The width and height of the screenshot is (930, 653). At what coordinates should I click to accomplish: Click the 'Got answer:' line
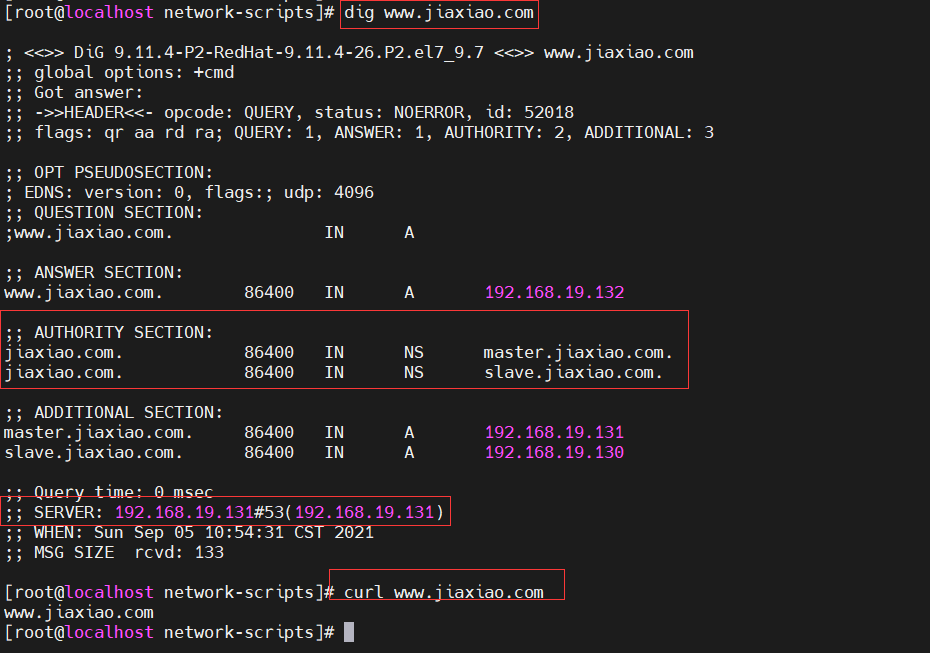tap(88, 93)
